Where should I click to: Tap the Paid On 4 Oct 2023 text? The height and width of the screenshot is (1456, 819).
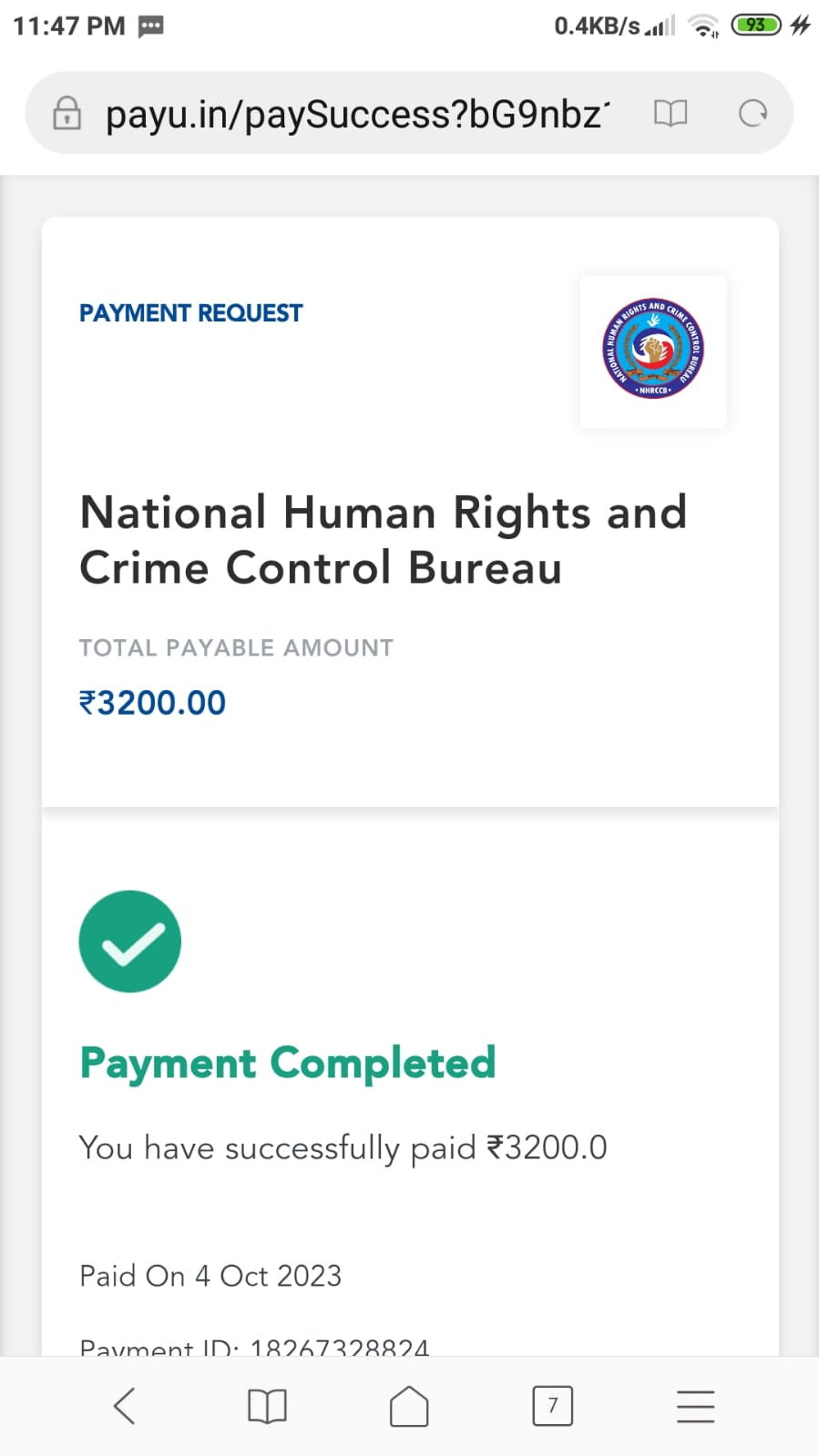pyautogui.click(x=210, y=1276)
